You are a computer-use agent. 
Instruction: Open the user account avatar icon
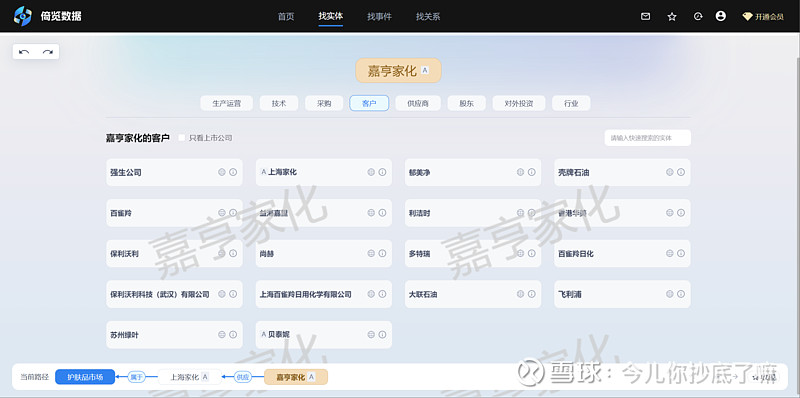(720, 16)
